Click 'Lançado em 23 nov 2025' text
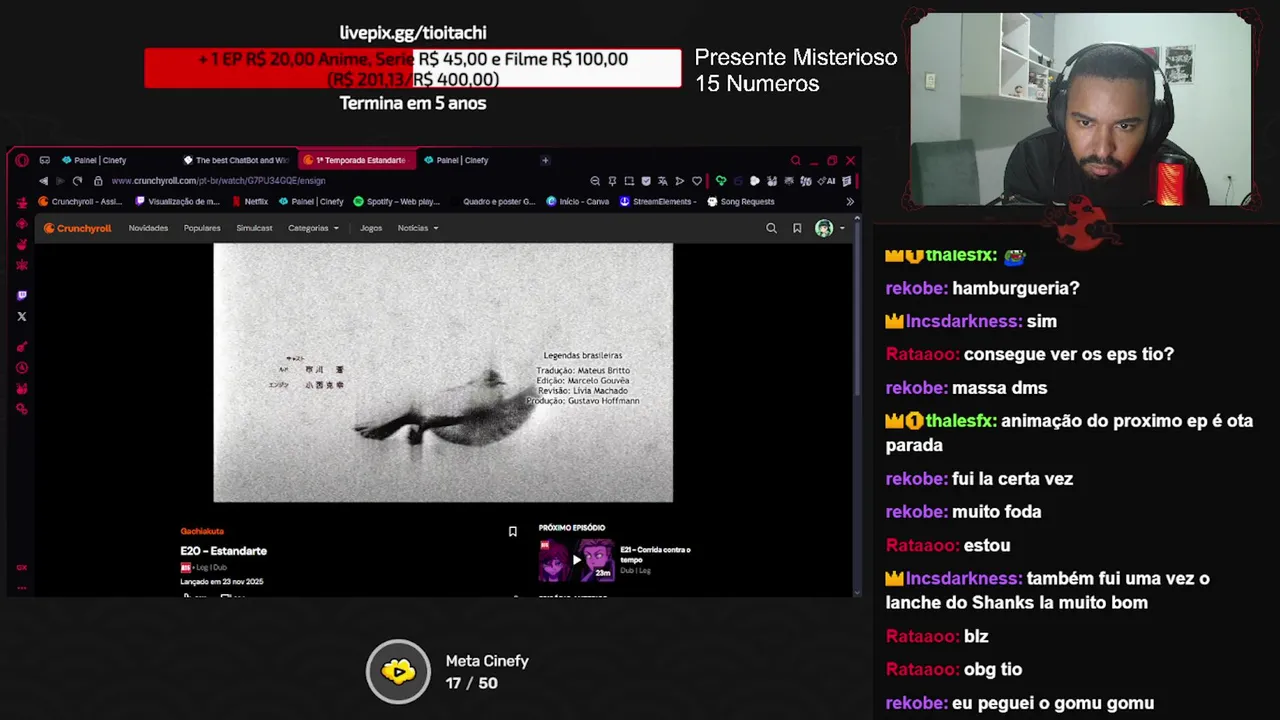 point(221,581)
